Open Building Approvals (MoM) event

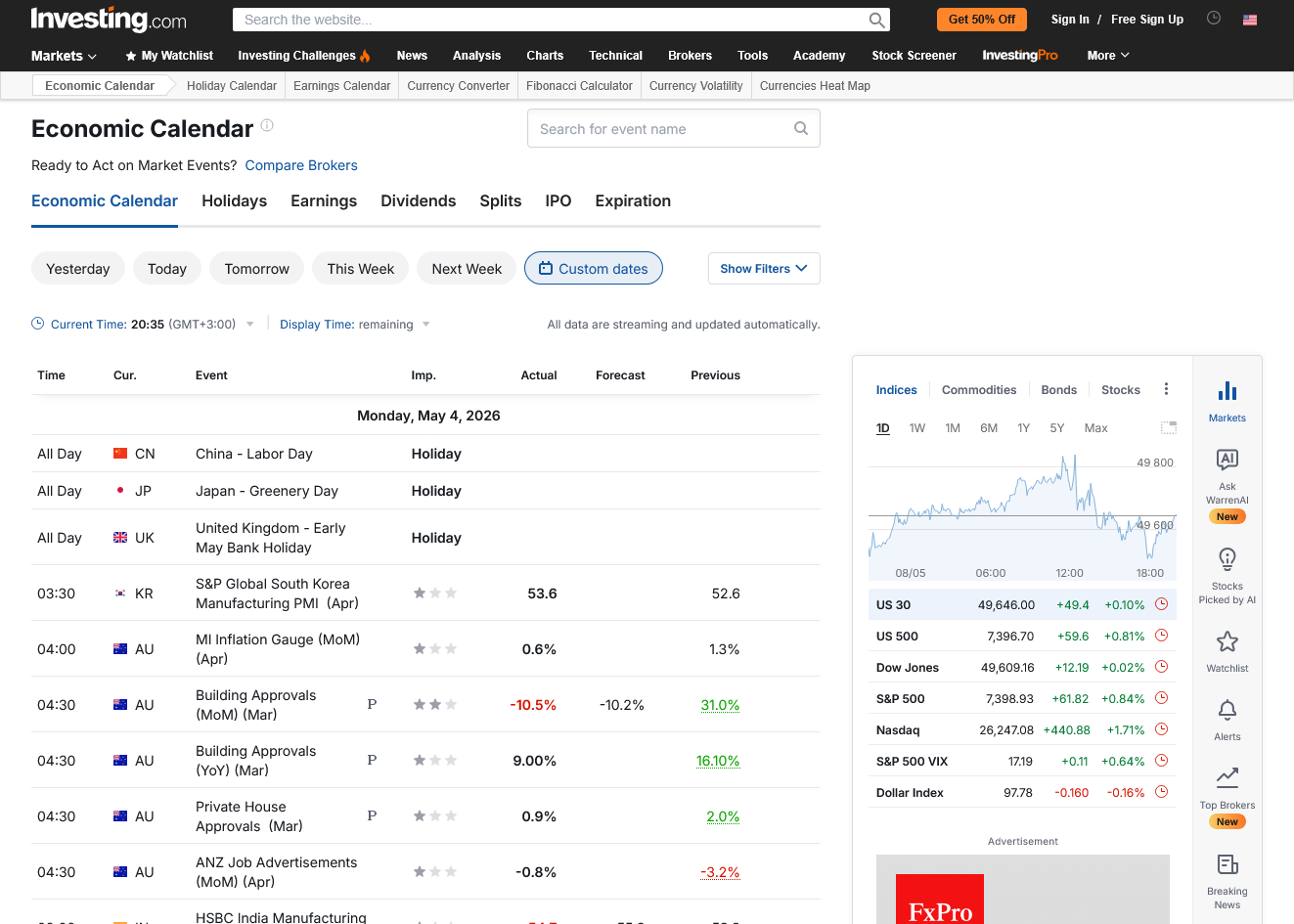click(x=256, y=705)
